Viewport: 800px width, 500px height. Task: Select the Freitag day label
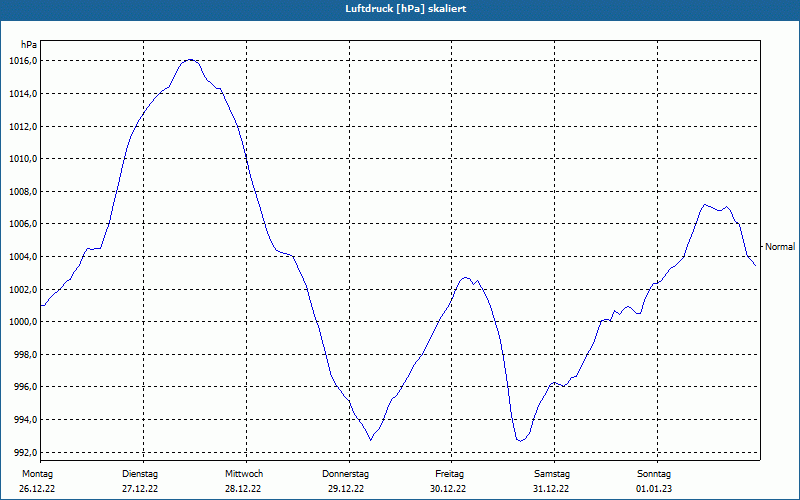point(449,474)
